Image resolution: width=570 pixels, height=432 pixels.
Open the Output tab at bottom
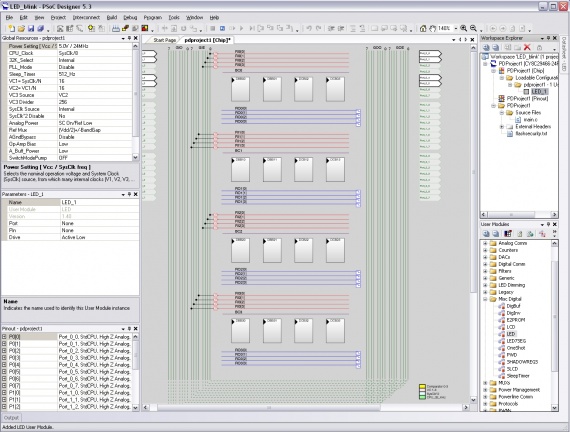point(11,418)
